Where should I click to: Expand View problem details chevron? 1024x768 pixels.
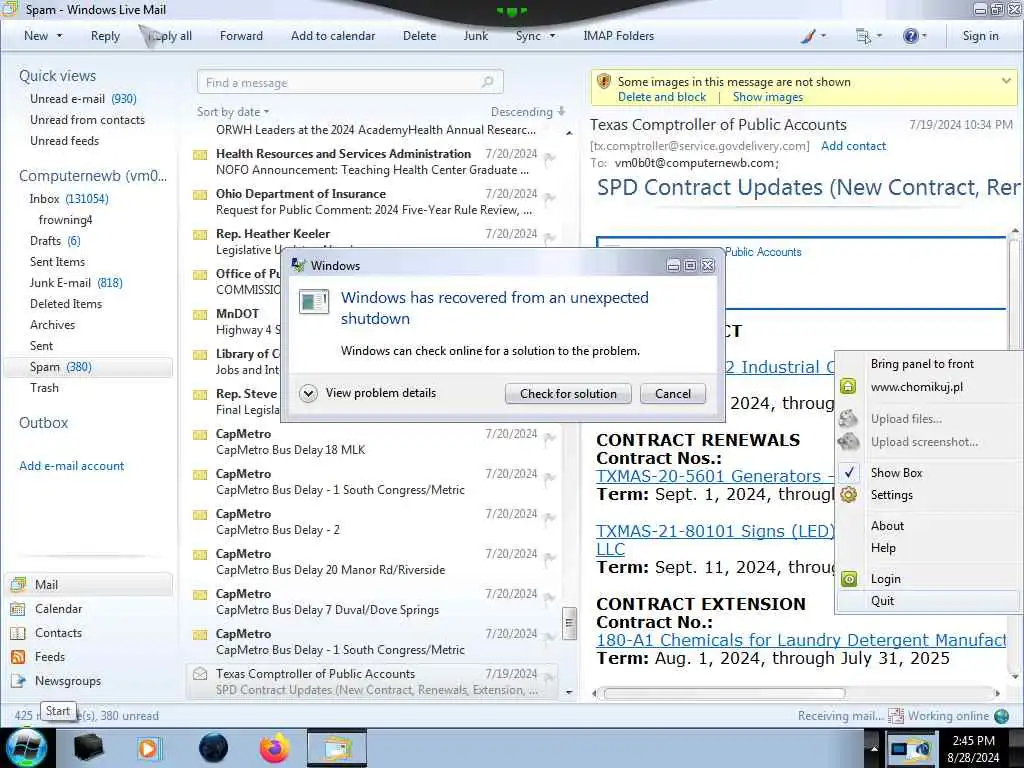point(308,393)
